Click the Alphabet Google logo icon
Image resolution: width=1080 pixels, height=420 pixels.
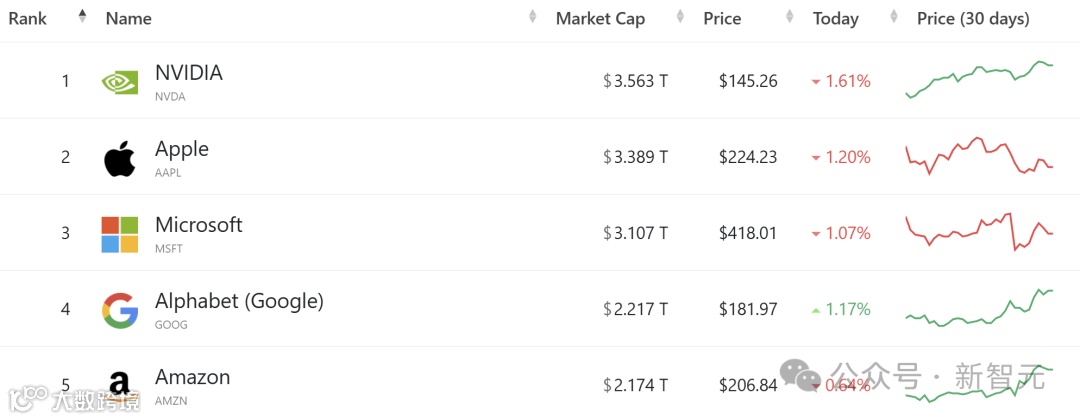point(120,310)
